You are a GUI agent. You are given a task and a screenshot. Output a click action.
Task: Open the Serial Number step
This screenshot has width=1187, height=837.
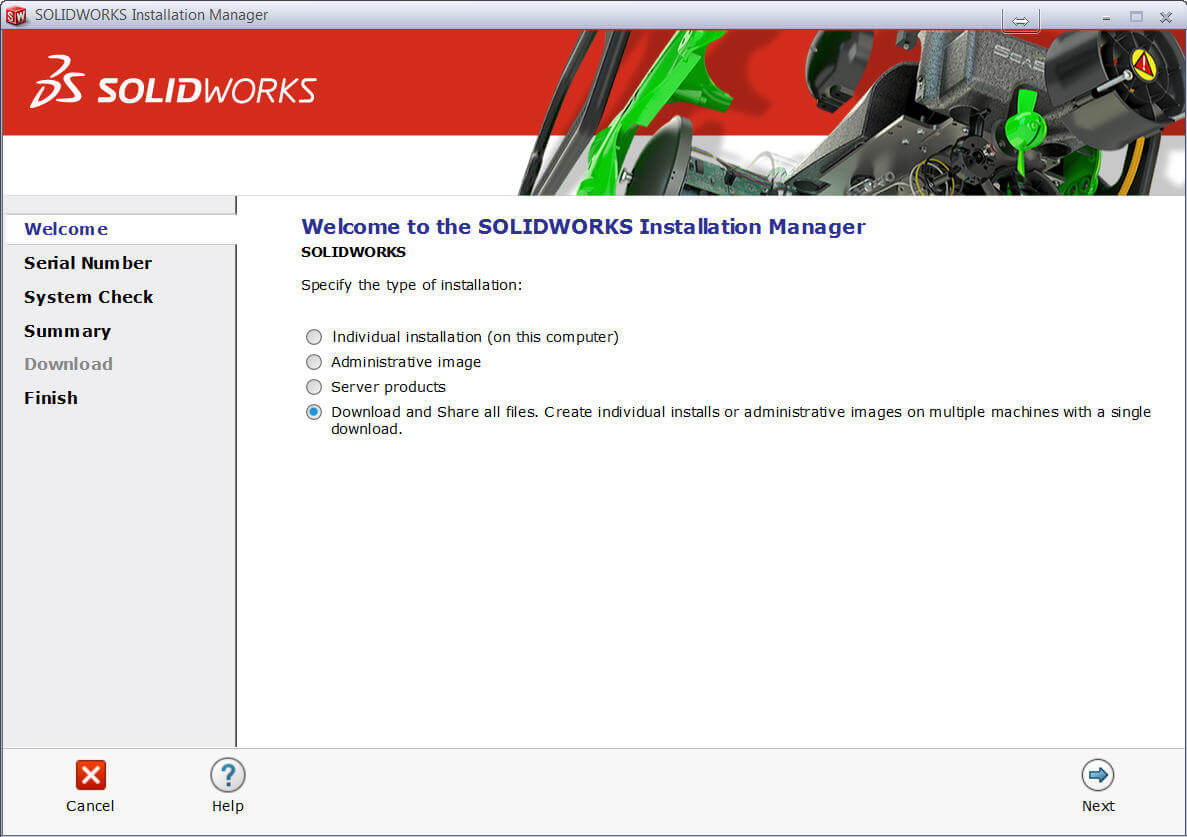88,263
